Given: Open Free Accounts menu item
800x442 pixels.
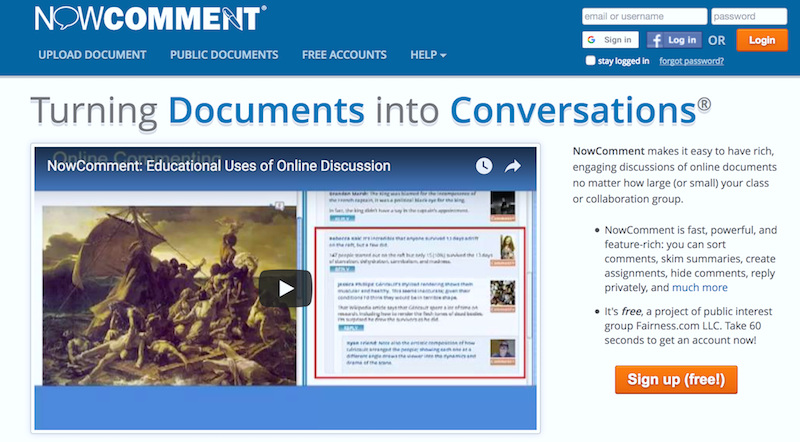Looking at the screenshot, I should pos(344,55).
